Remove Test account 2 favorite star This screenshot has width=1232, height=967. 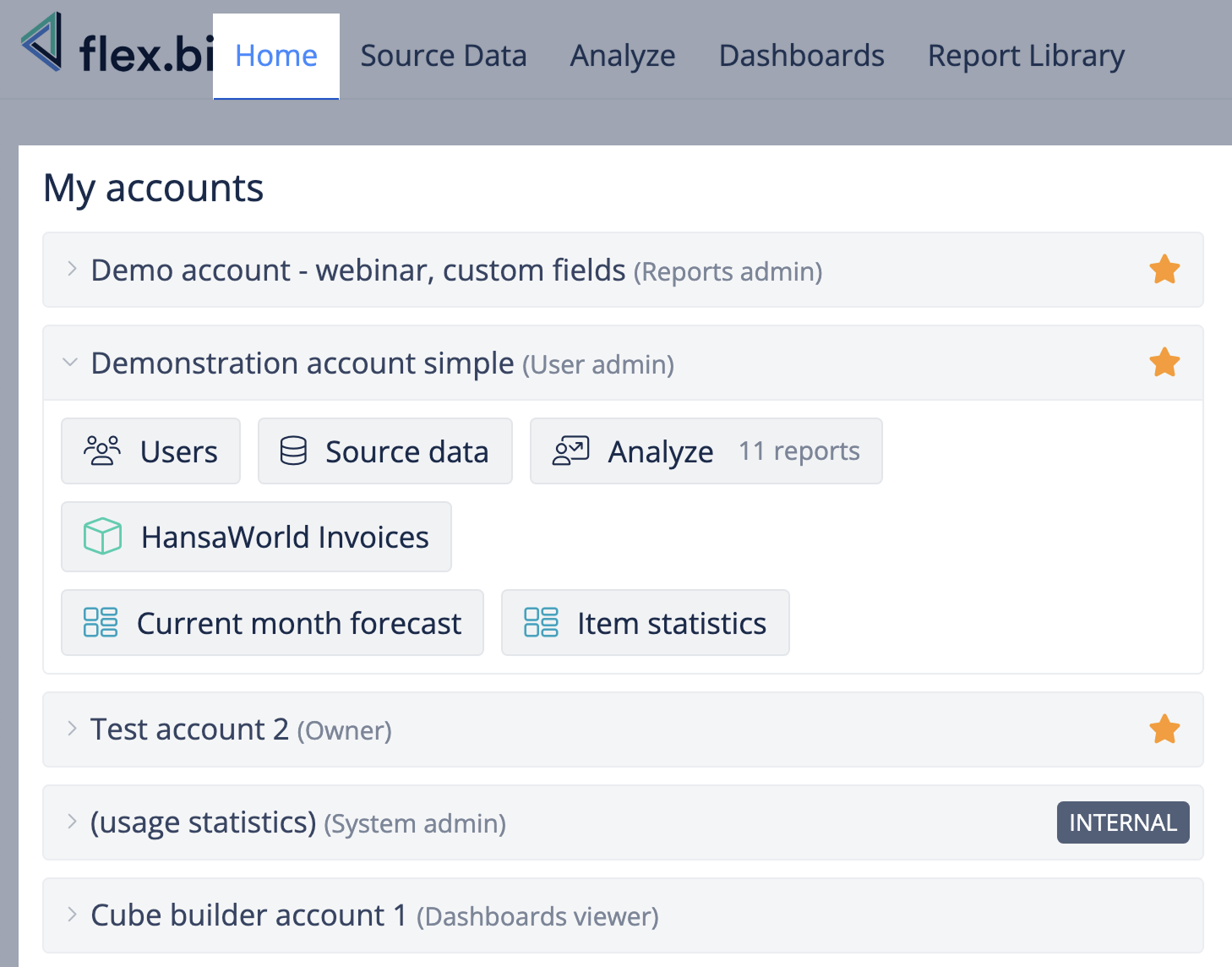[1164, 729]
